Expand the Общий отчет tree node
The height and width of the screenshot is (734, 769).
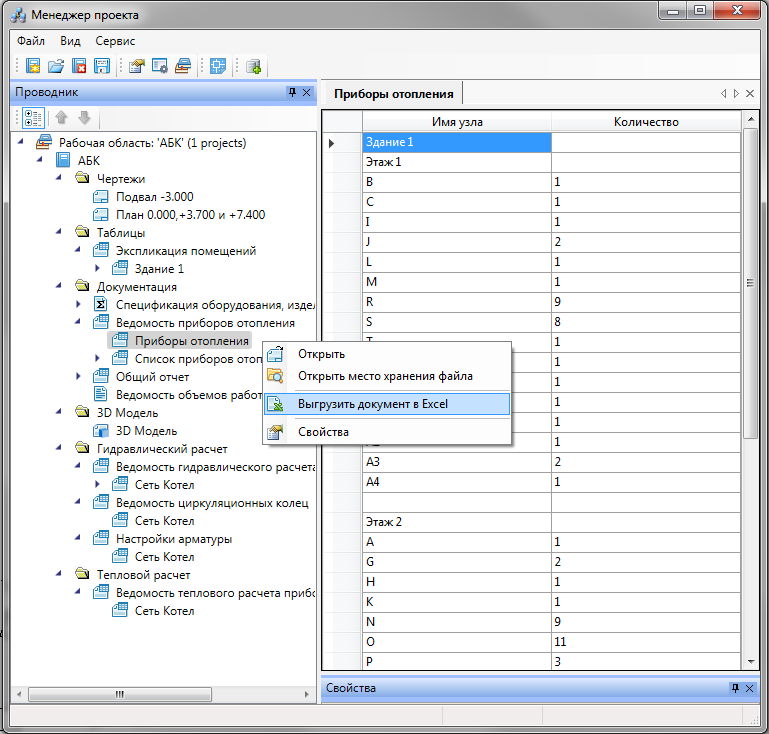coord(78,376)
